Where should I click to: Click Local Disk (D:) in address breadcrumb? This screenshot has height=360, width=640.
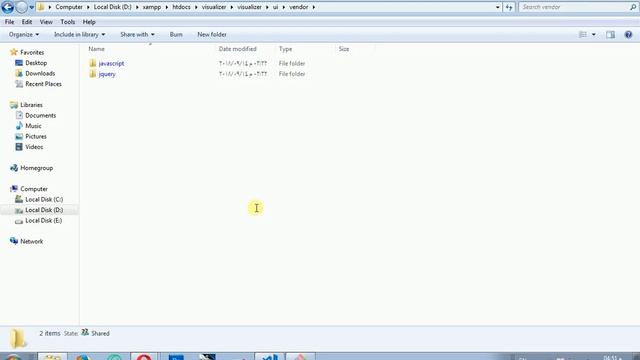(113, 7)
